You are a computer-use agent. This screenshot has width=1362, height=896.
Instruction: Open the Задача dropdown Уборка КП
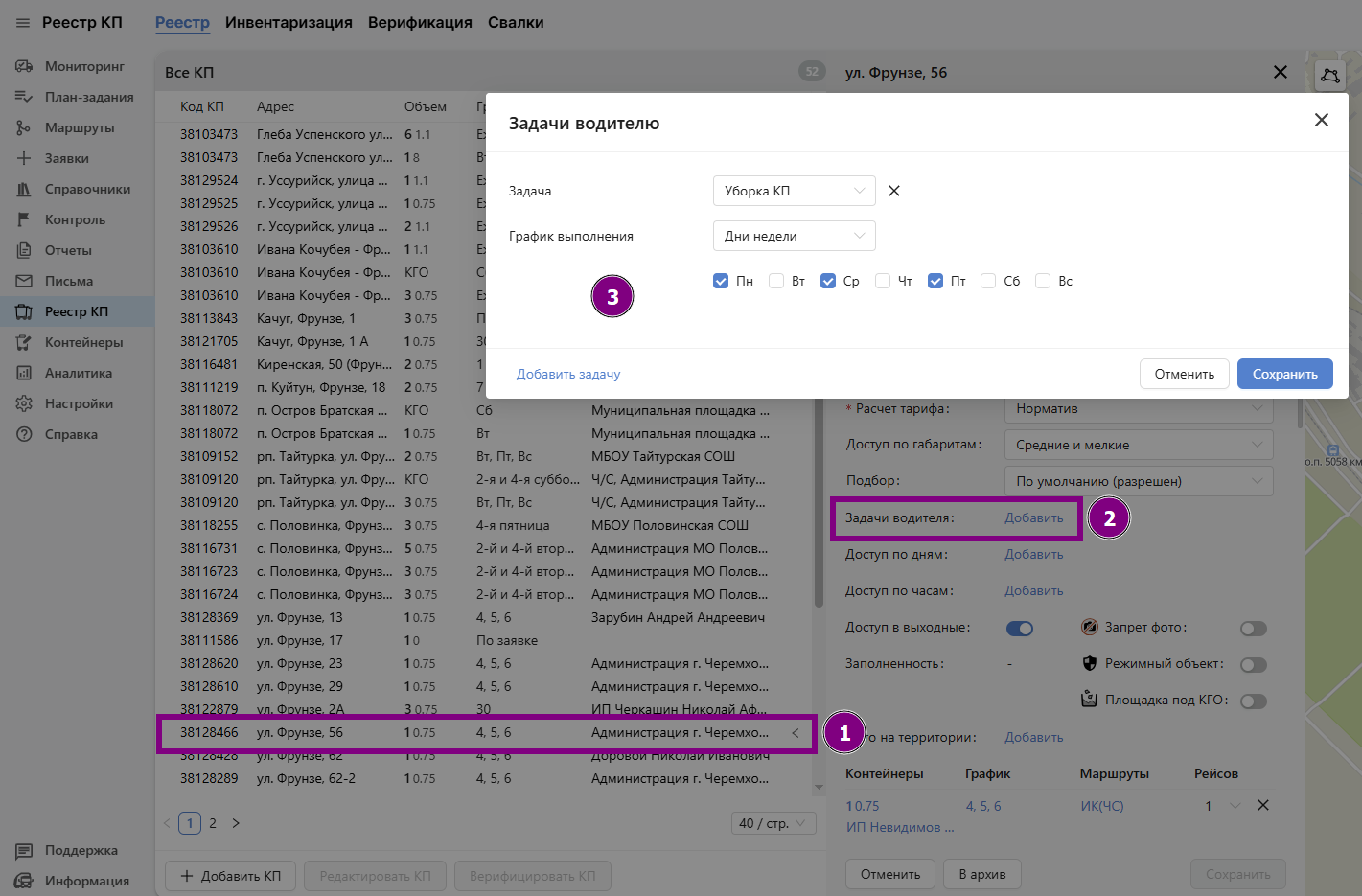[x=794, y=191]
